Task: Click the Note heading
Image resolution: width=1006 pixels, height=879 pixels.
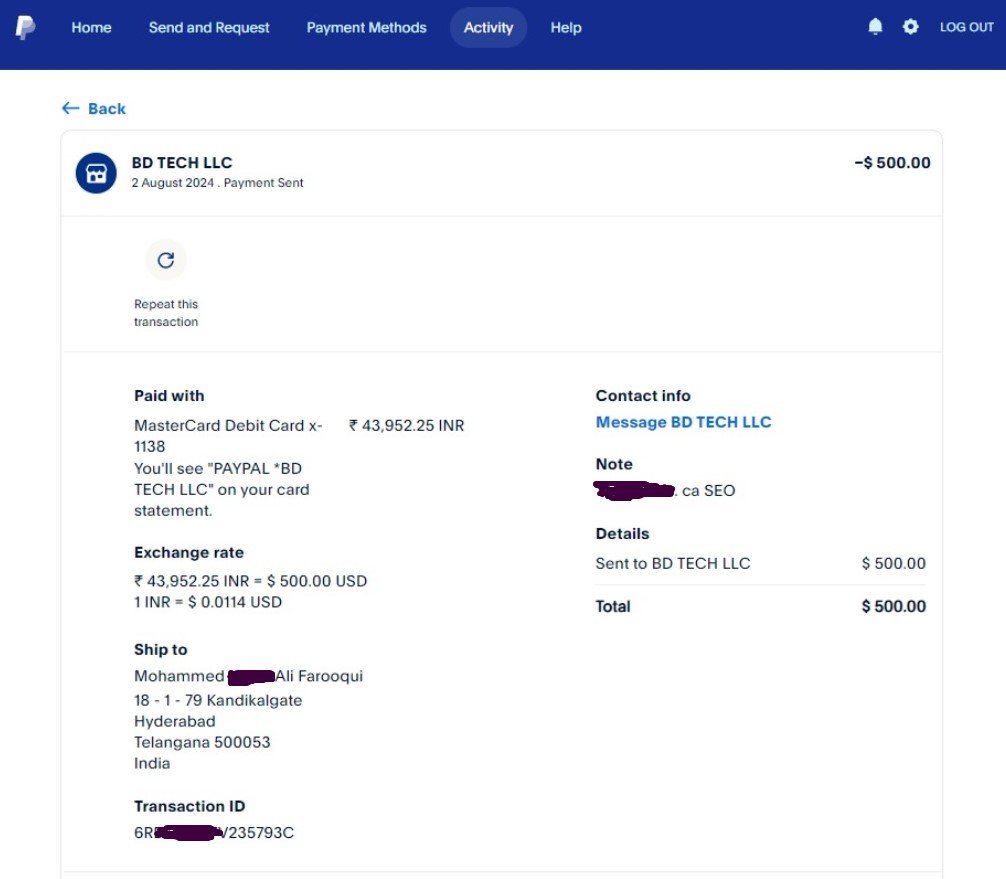Action: [x=614, y=464]
